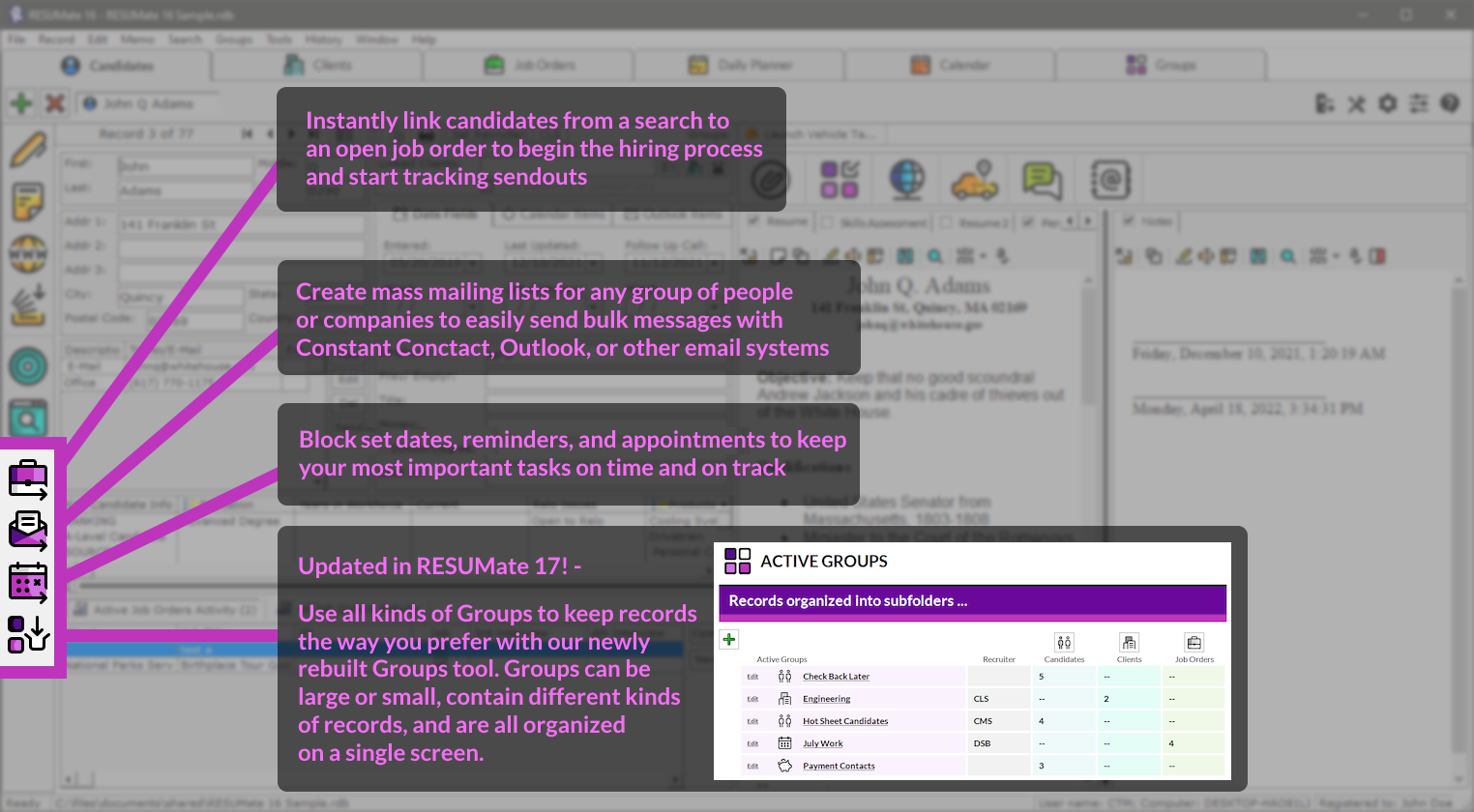Click the sliders preferences icon

tap(1419, 103)
